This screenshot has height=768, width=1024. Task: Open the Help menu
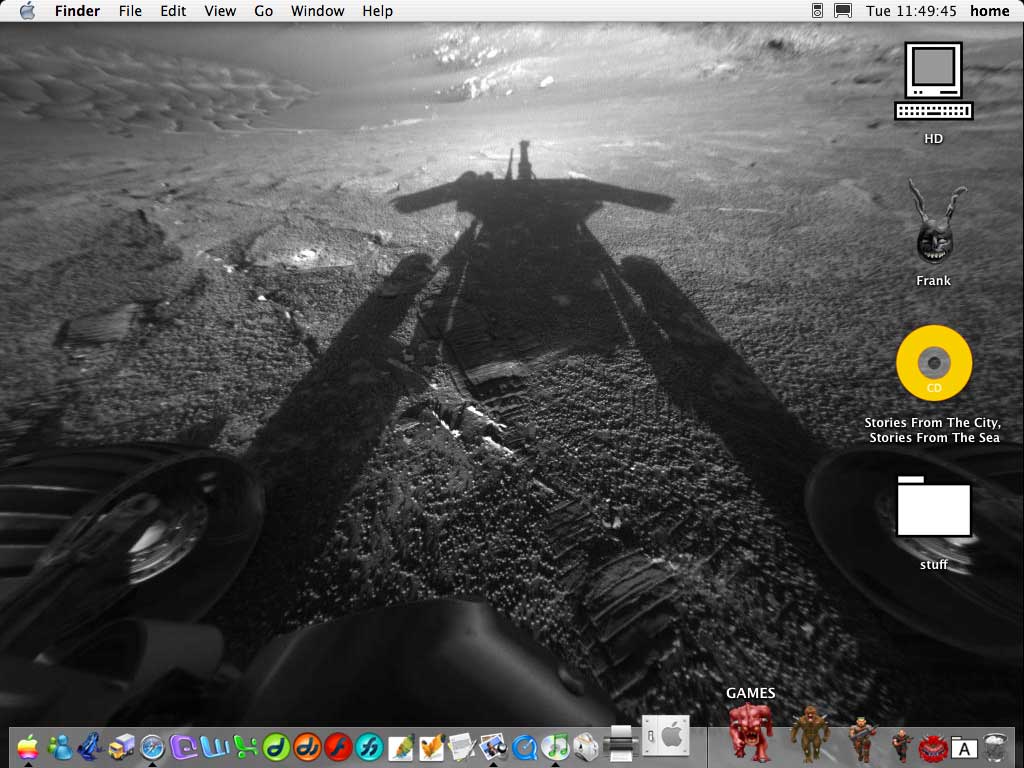(x=377, y=11)
